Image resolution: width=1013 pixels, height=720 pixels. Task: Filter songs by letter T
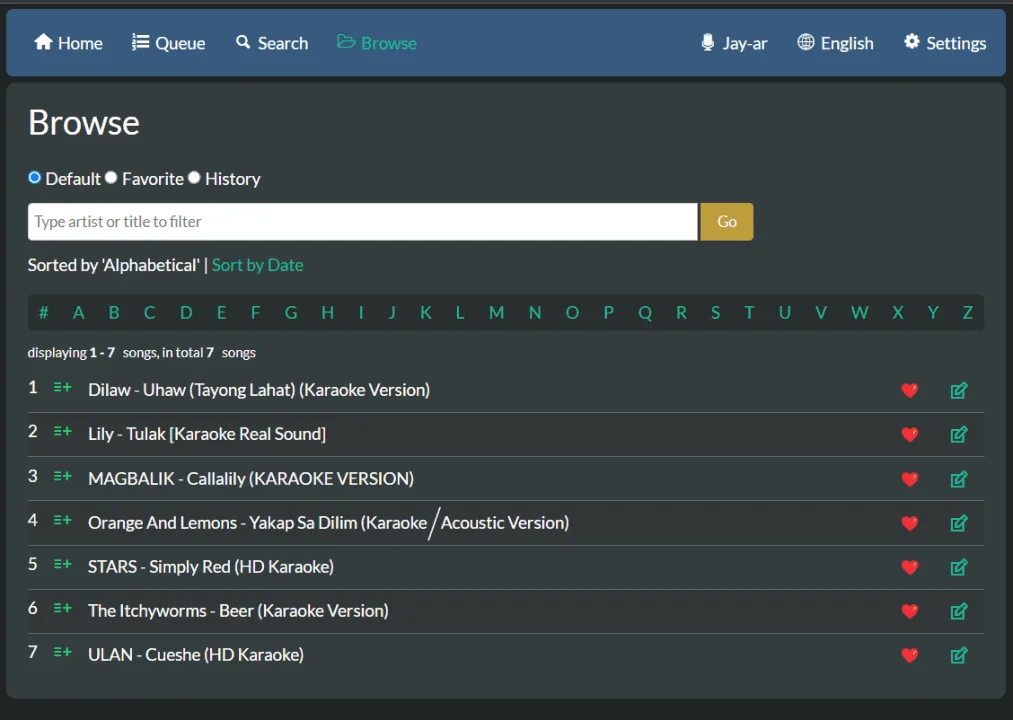coord(749,313)
